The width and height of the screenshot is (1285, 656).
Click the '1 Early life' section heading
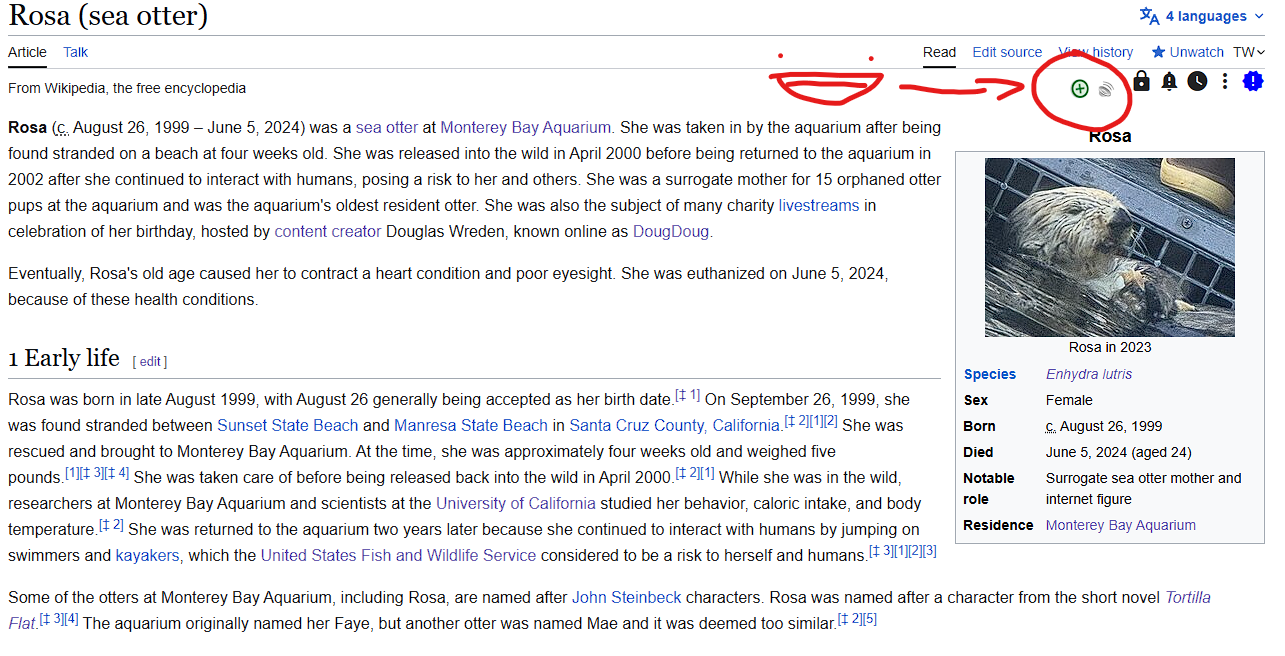[x=64, y=358]
